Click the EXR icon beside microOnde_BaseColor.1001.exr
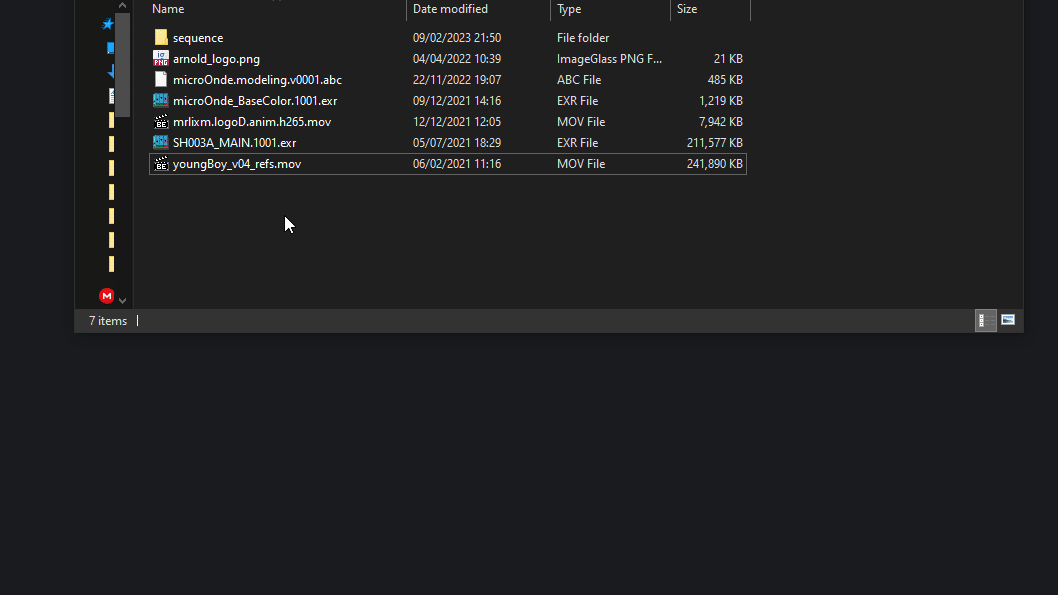 point(161,101)
